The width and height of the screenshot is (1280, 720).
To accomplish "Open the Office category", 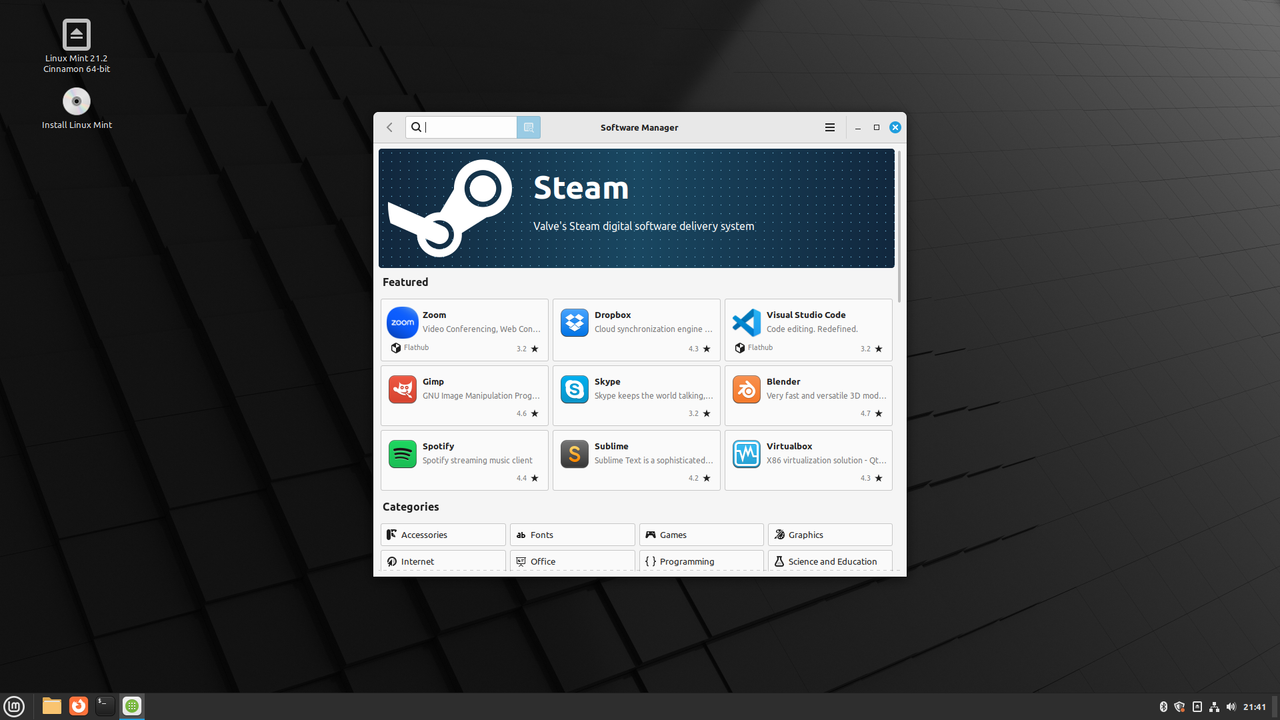I will (572, 561).
